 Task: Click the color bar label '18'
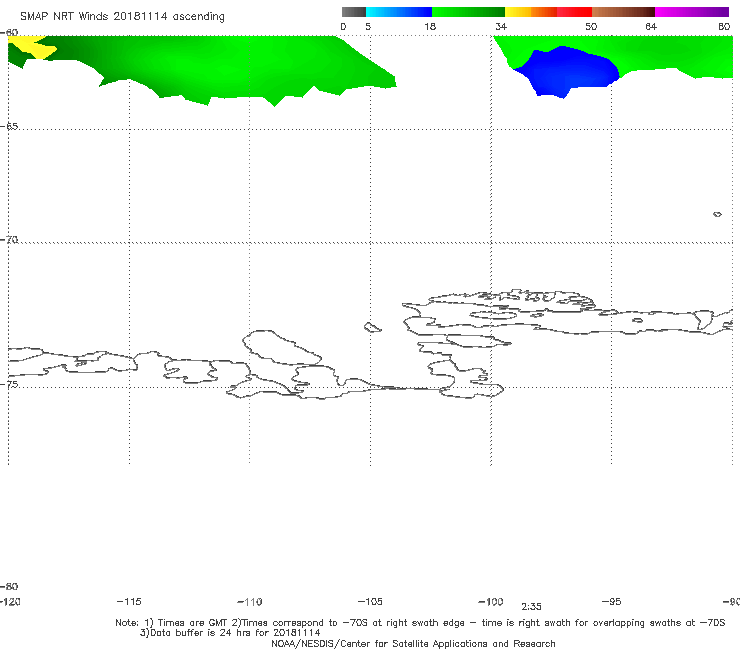click(430, 27)
